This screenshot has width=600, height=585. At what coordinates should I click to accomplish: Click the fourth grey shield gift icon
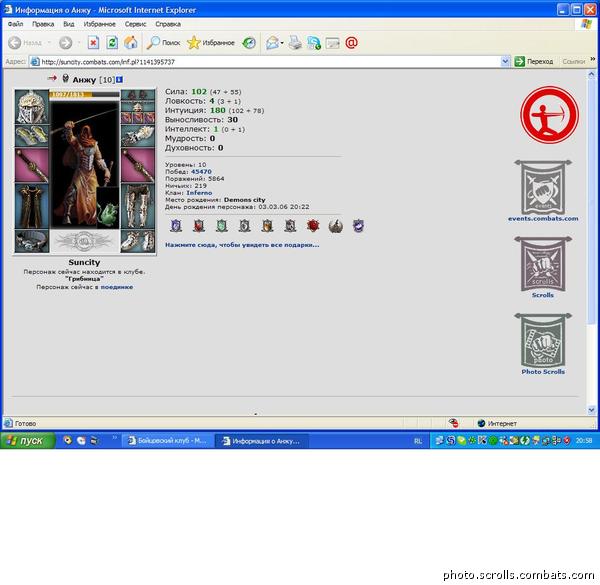245,226
